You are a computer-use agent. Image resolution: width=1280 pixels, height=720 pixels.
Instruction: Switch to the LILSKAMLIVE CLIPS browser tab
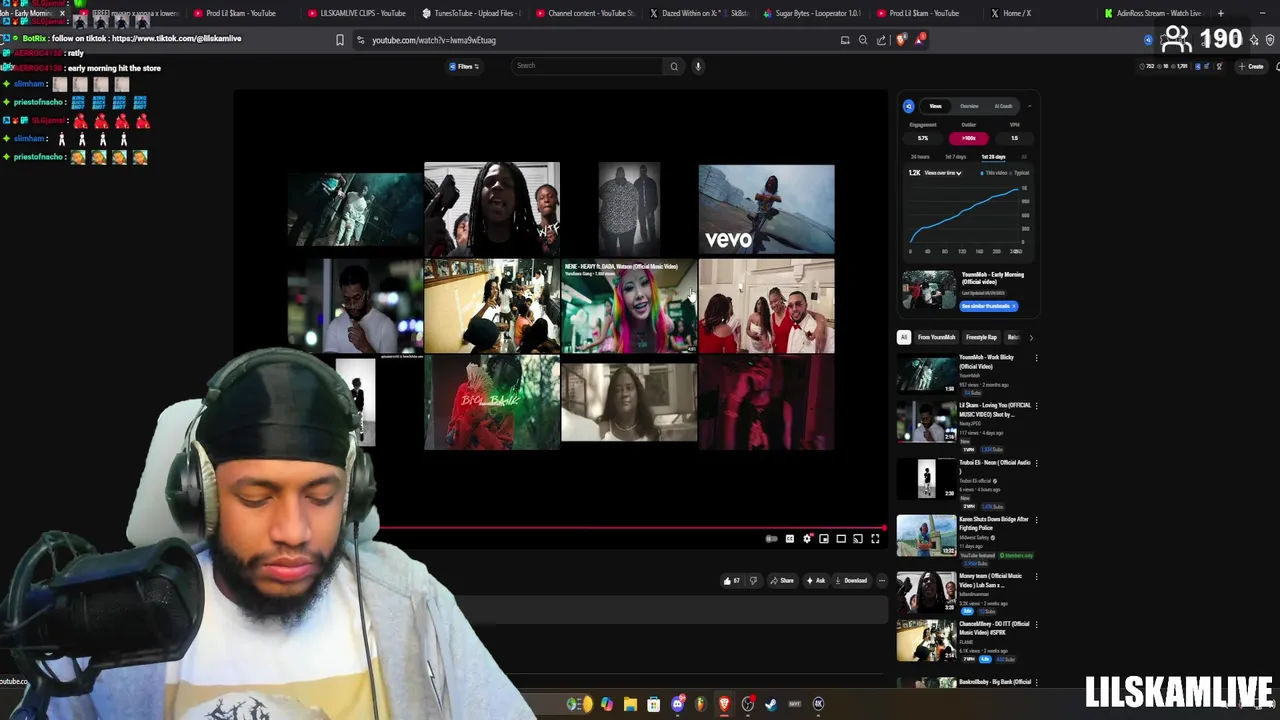click(357, 13)
